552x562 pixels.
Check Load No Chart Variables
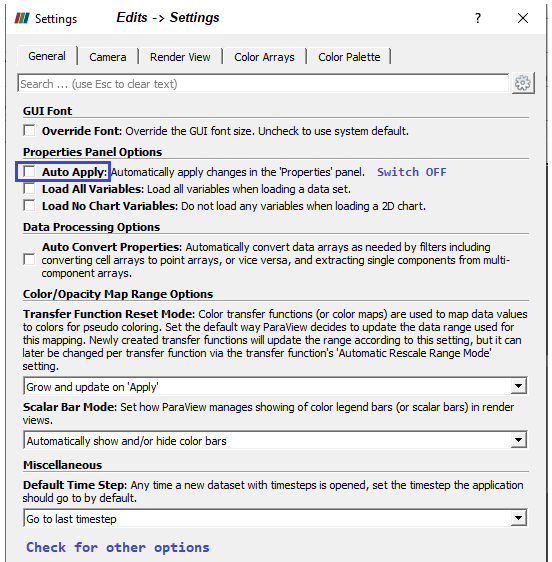[x=29, y=206]
